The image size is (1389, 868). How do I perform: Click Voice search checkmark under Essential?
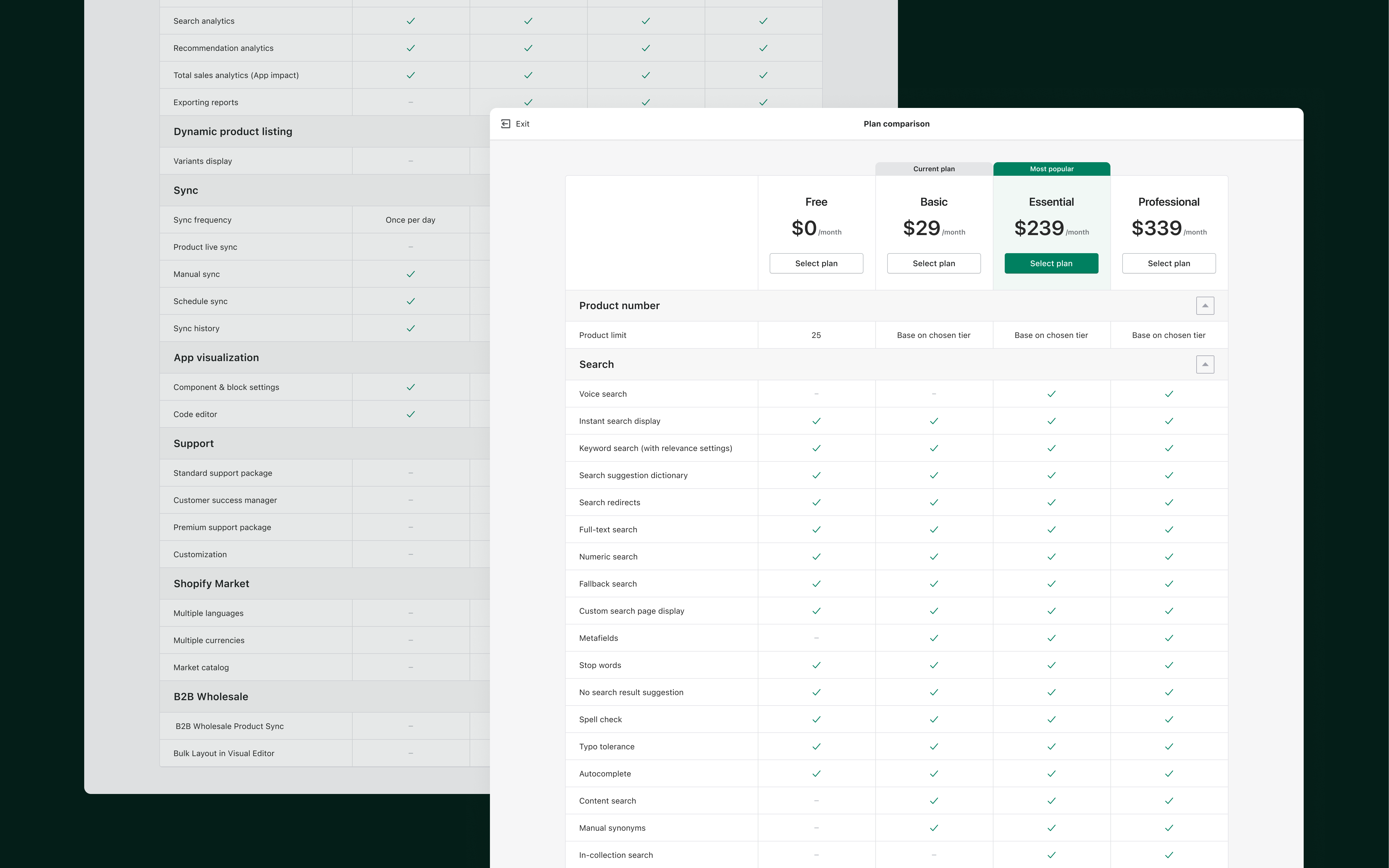(1051, 394)
